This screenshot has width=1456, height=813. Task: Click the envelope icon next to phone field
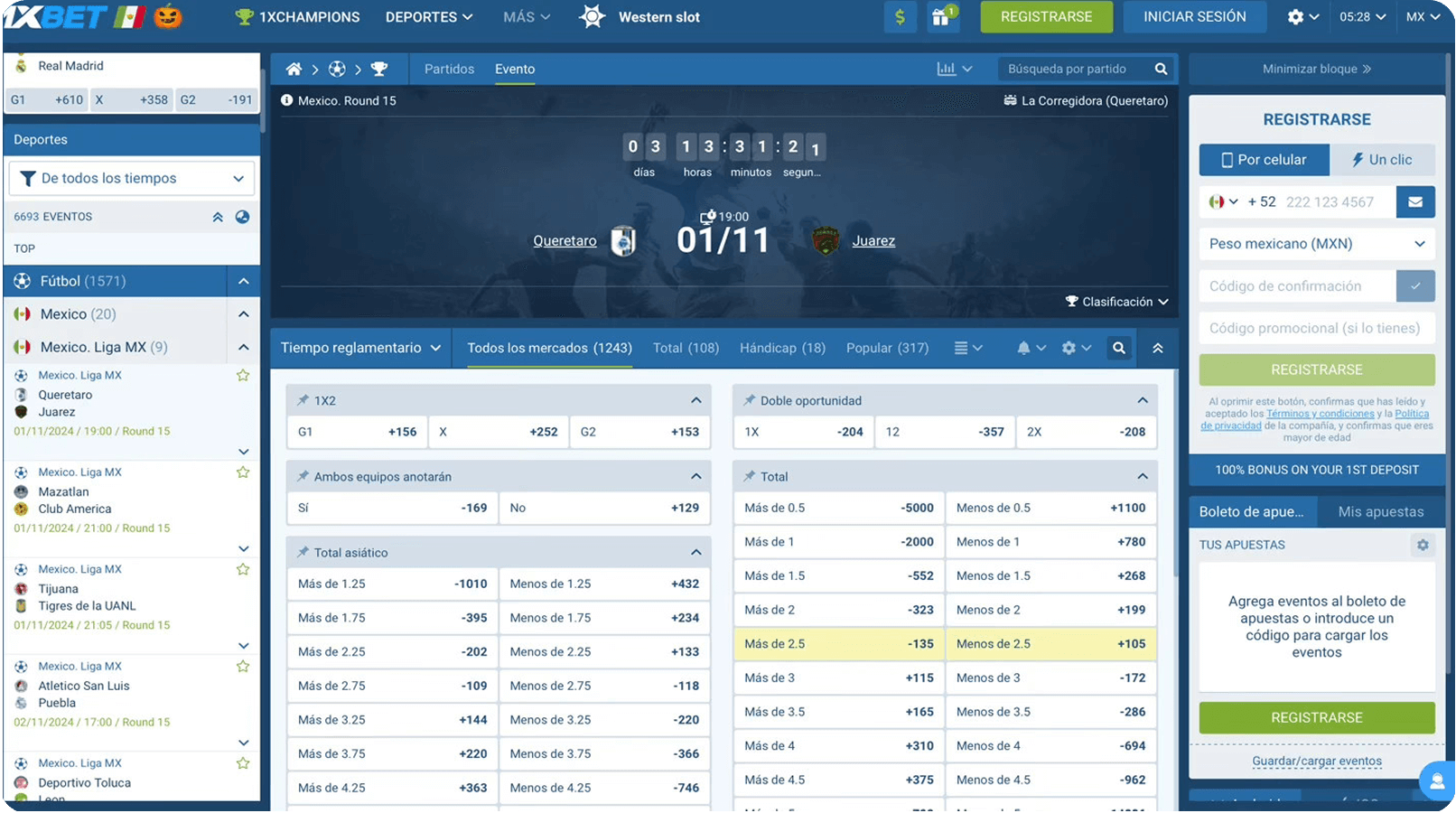click(1415, 202)
